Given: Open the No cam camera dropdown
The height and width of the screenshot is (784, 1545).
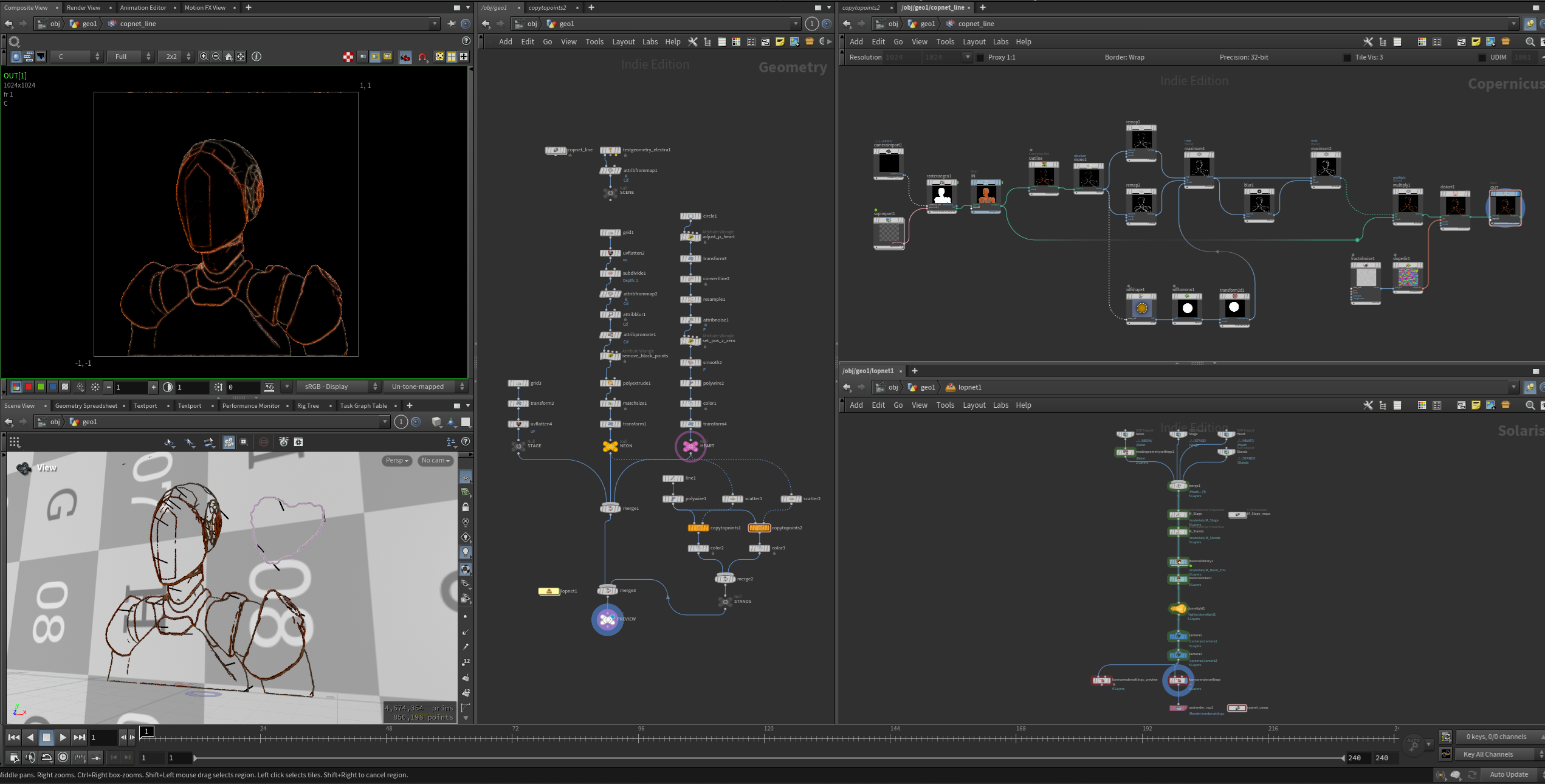Looking at the screenshot, I should click(436, 461).
